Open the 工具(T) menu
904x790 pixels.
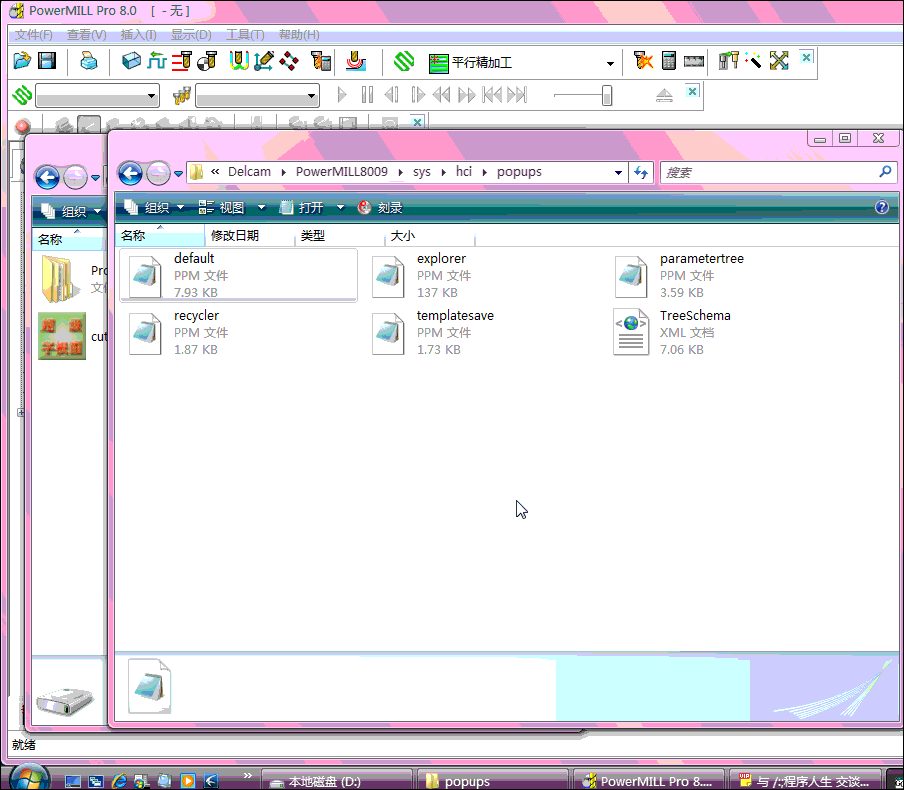[245, 35]
